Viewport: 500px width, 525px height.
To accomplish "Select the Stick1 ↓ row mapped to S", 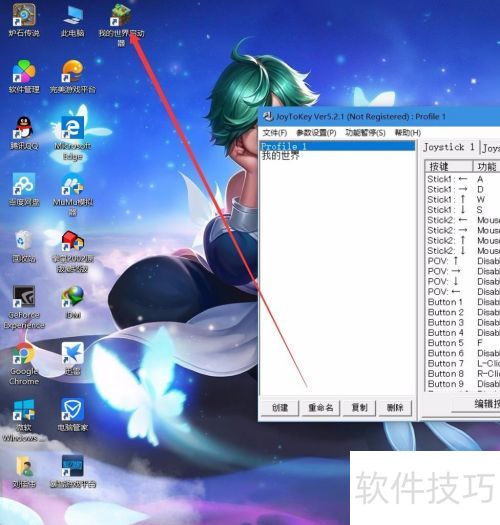I will (463, 210).
